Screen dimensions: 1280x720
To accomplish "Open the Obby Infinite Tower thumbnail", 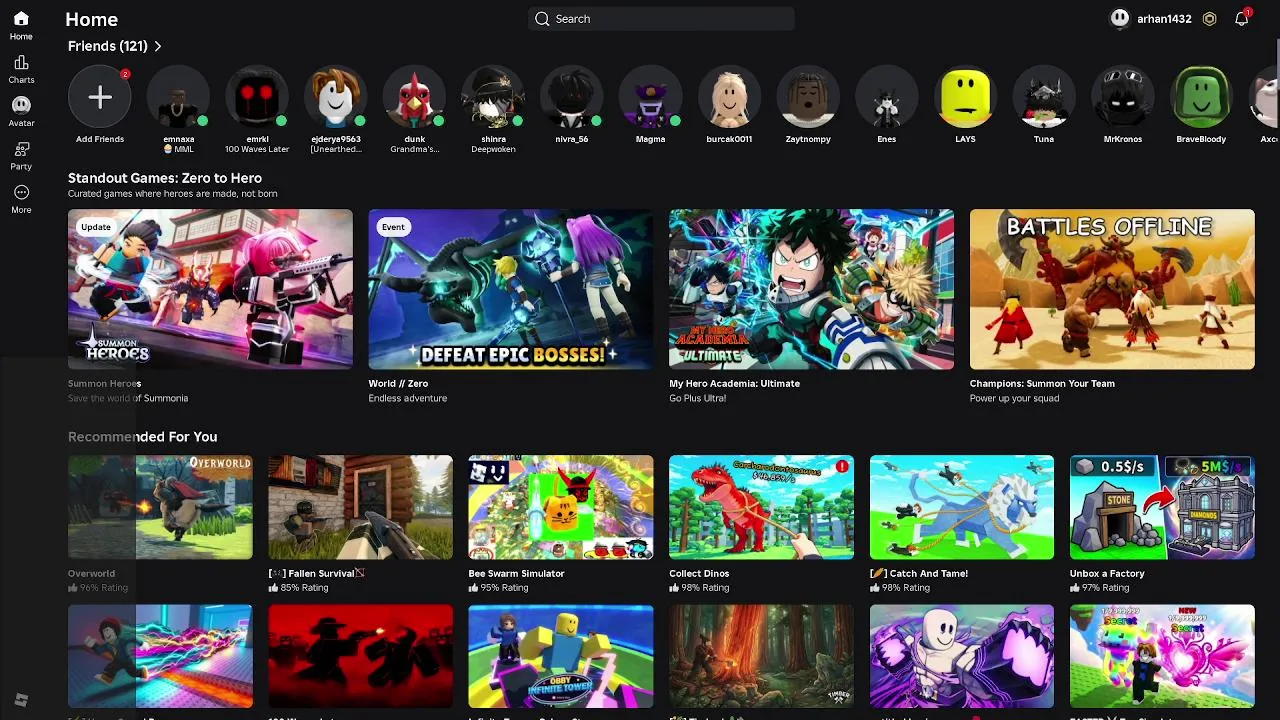I will click(x=561, y=656).
